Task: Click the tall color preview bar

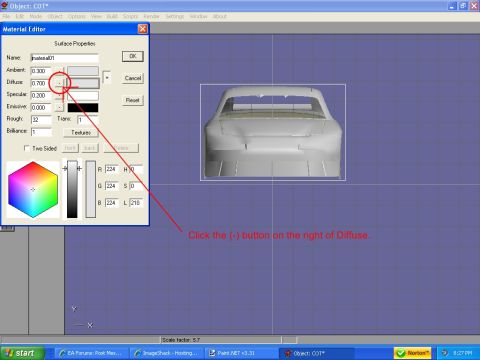Action: [91, 189]
